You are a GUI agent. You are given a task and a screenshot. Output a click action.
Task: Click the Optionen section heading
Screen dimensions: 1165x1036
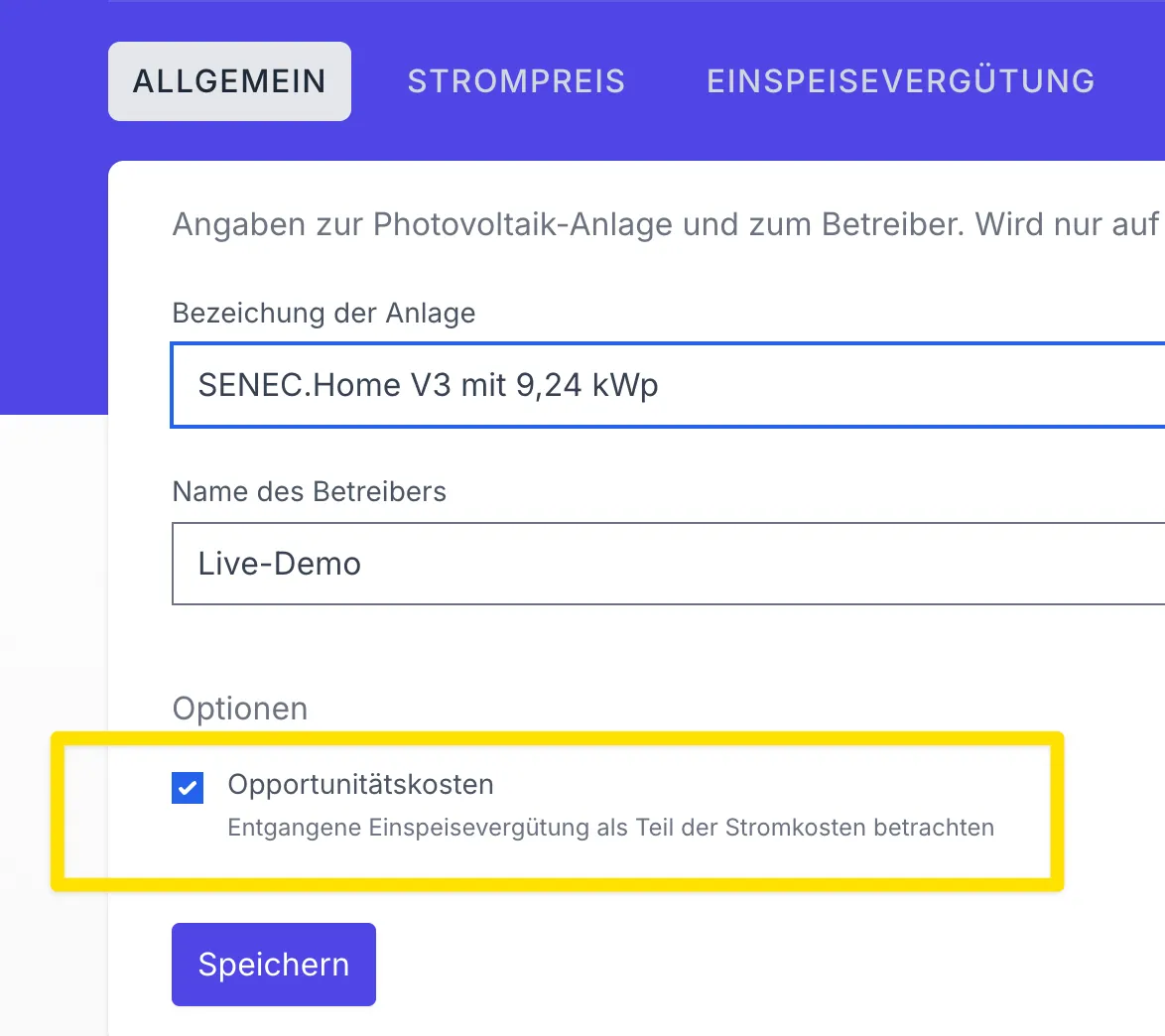239,708
